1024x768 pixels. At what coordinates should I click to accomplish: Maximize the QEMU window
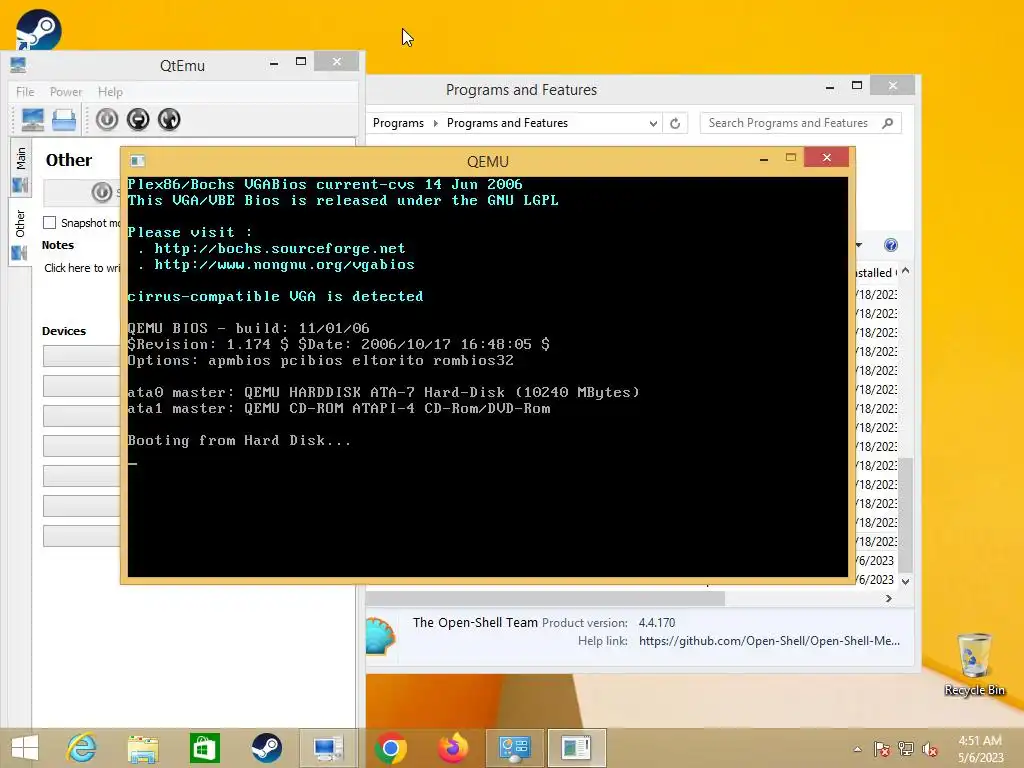pos(791,157)
